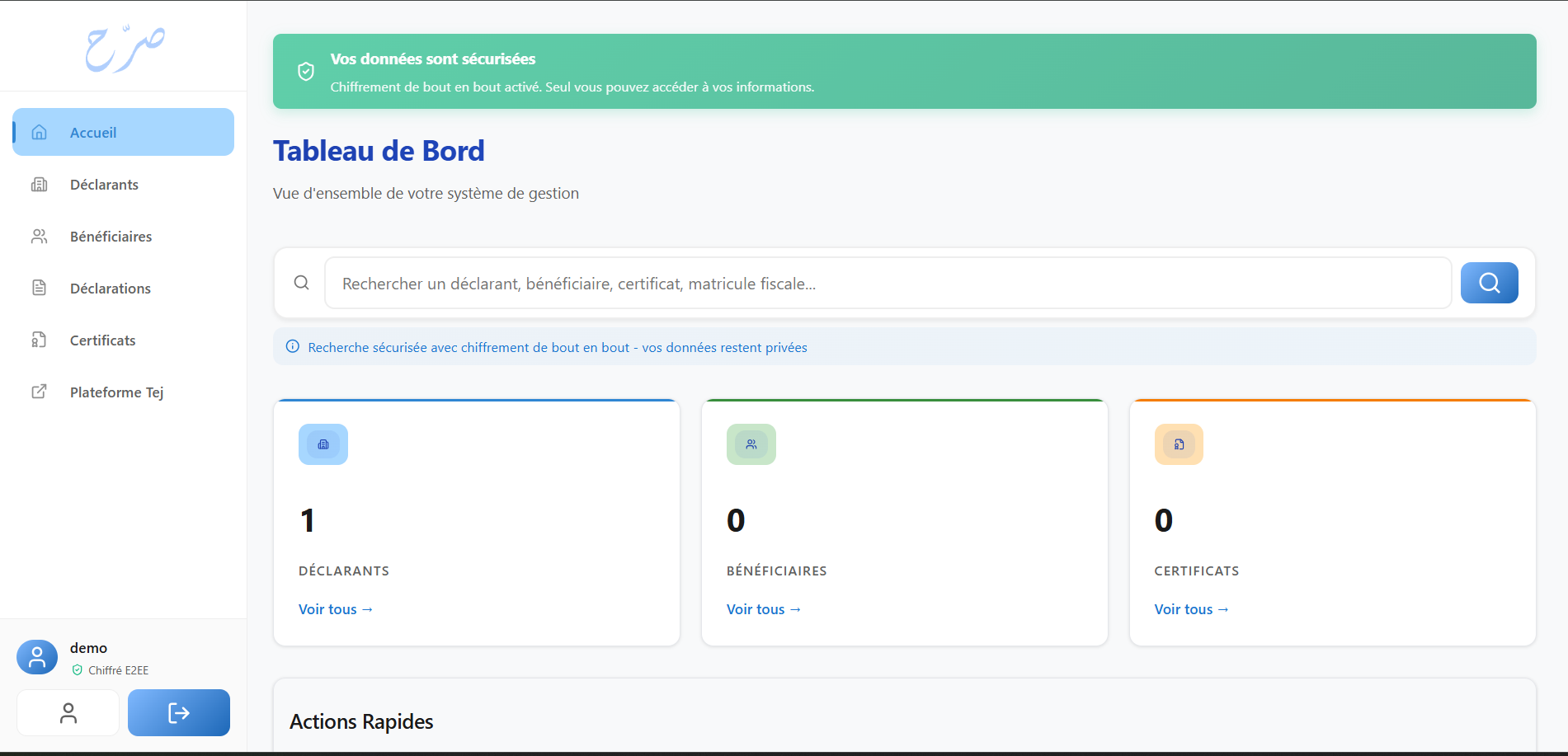Click the home icon next to Accueil
Image resolution: width=1568 pixels, height=756 pixels.
39,132
